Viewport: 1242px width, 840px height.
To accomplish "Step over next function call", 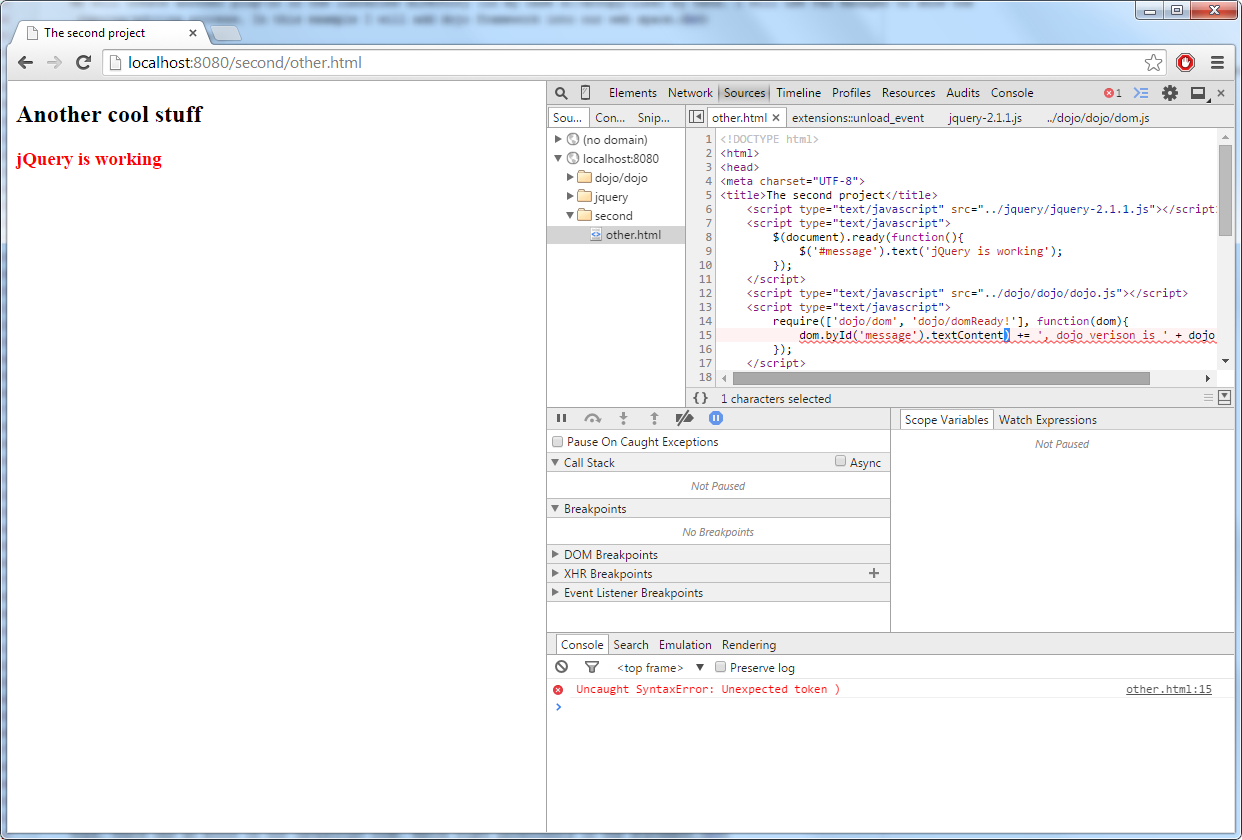I will coord(593,418).
